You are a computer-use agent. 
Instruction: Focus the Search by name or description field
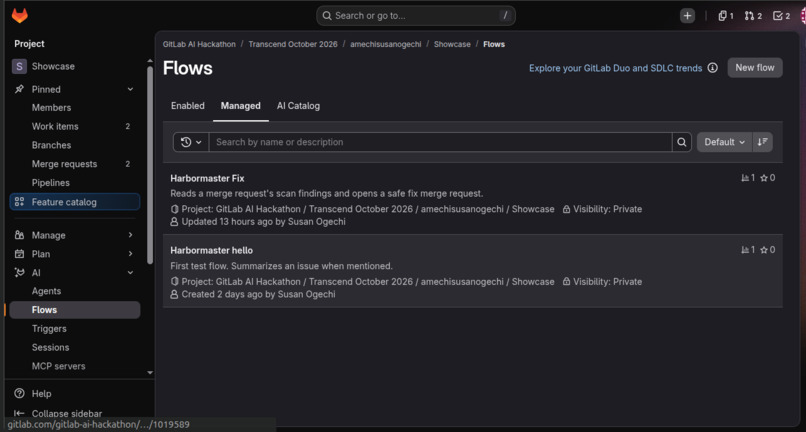pos(441,142)
